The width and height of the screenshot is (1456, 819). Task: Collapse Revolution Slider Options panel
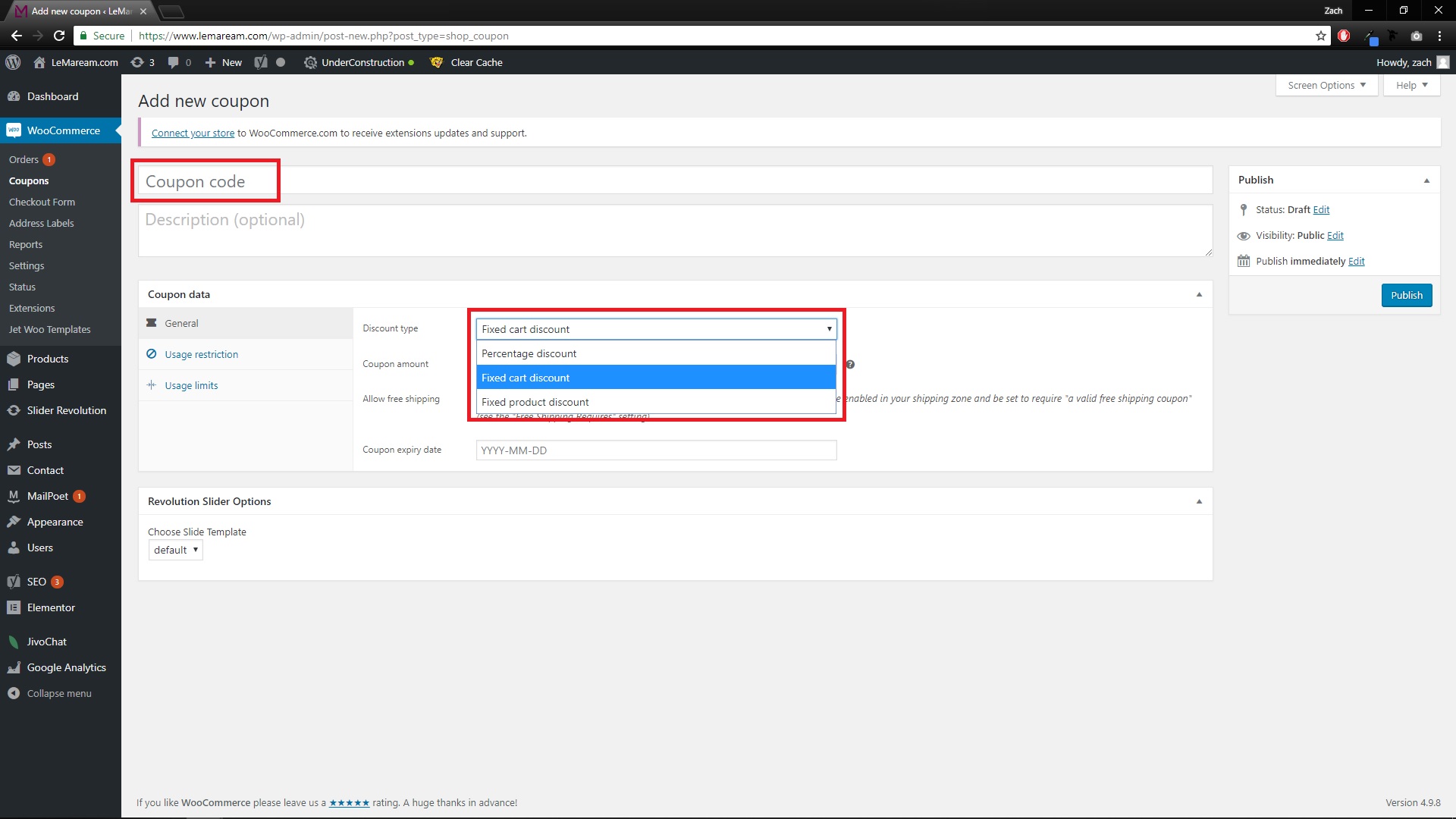click(1199, 501)
